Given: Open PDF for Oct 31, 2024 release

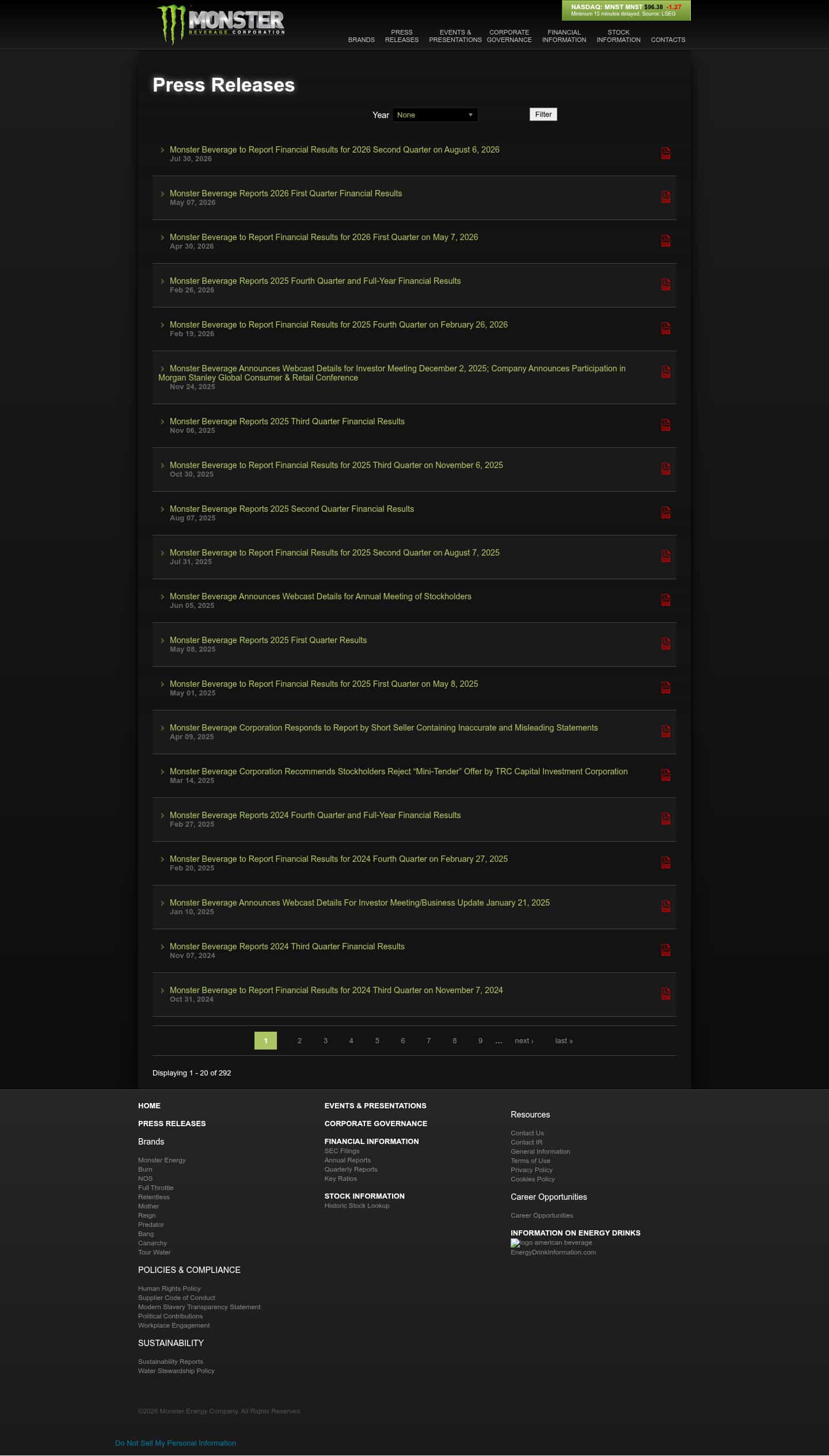Looking at the screenshot, I should [x=666, y=994].
